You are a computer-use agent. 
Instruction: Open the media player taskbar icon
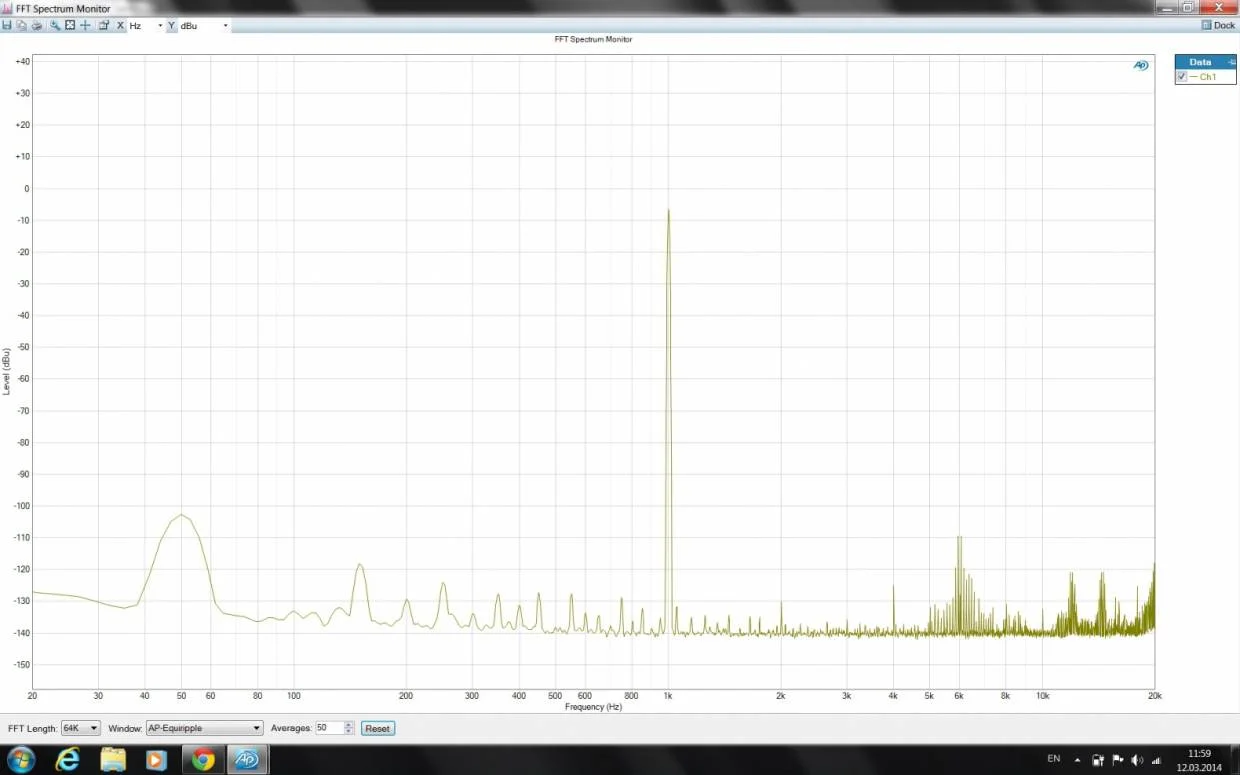click(x=156, y=760)
